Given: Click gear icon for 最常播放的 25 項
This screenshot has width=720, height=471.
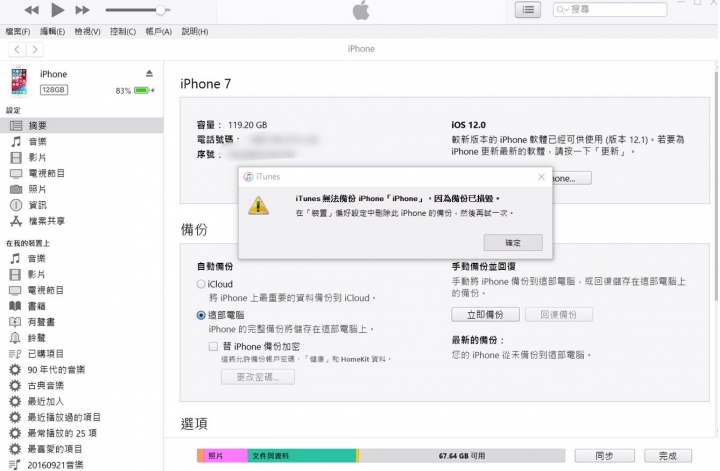Looking at the screenshot, I should [15, 433].
